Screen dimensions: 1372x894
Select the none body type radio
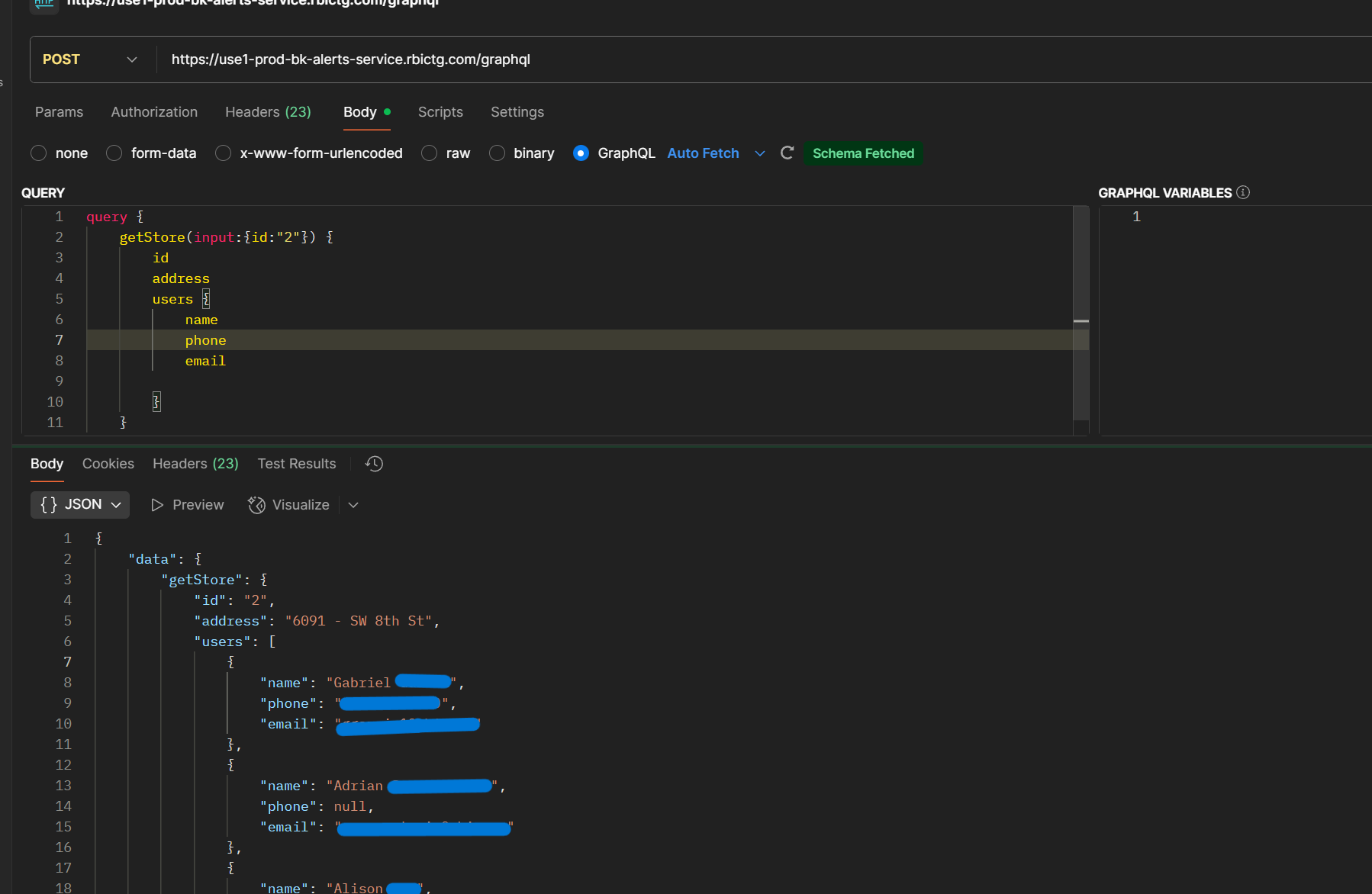point(39,153)
